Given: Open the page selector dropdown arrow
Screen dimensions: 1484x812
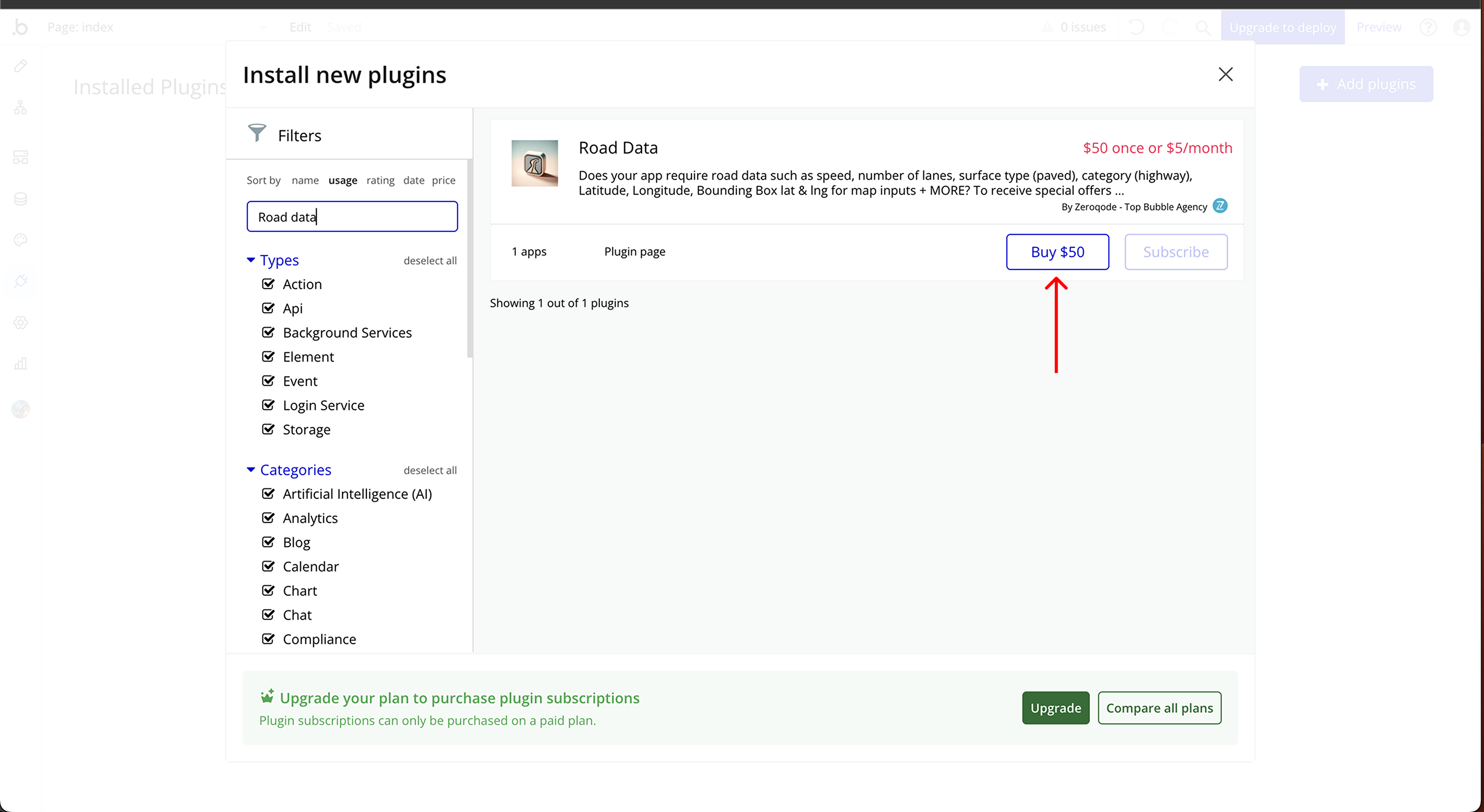Looking at the screenshot, I should [263, 27].
